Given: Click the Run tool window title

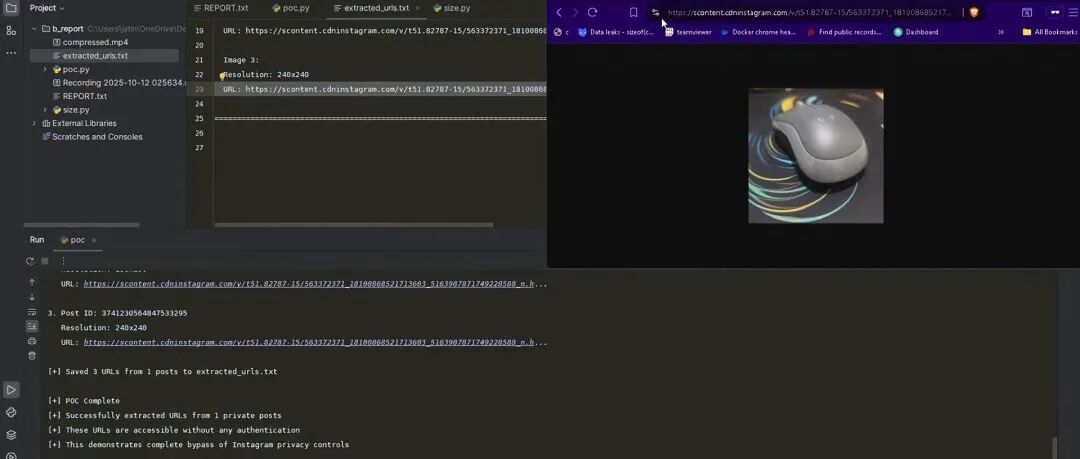Looking at the screenshot, I should [37, 240].
